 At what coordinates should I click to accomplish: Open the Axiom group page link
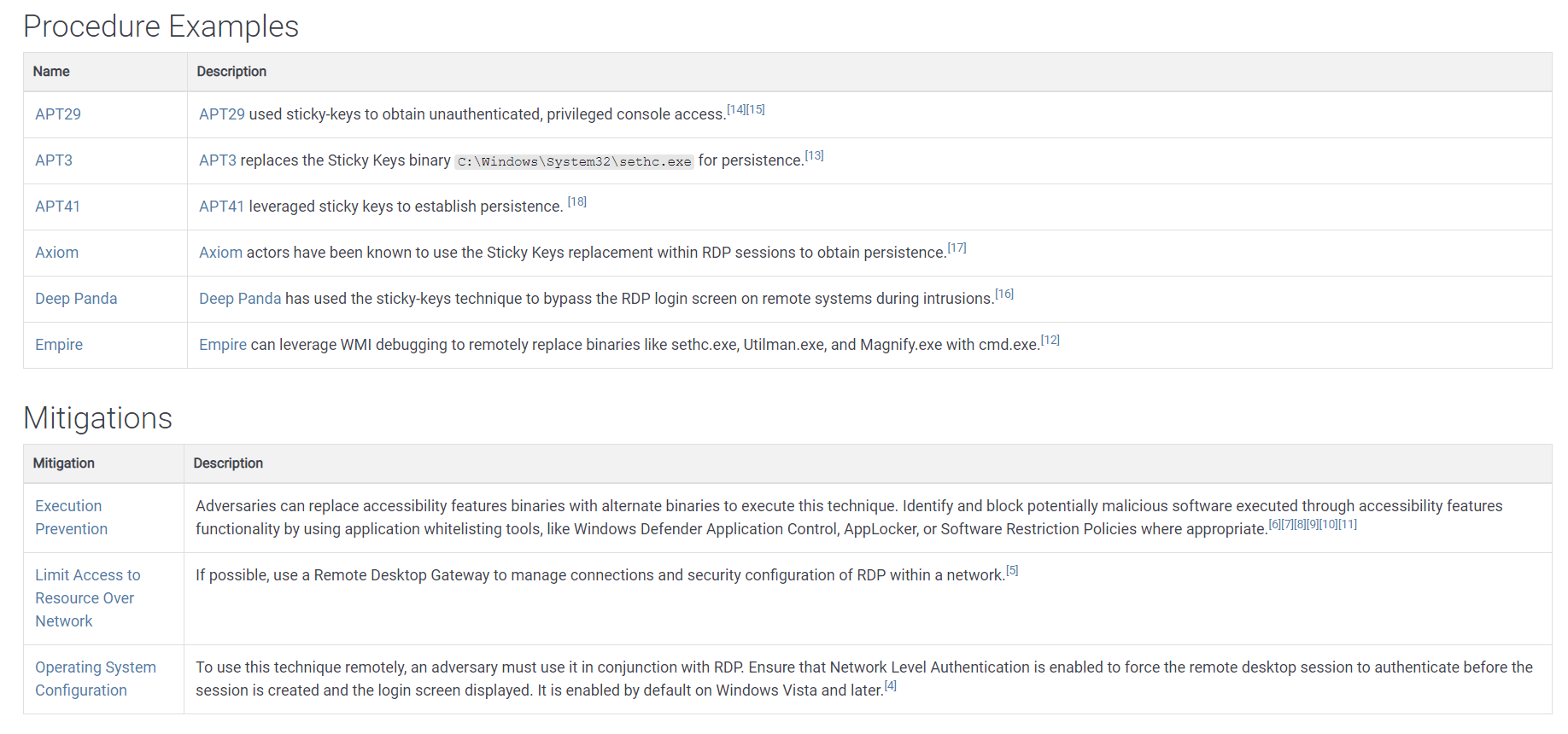pyautogui.click(x=56, y=253)
